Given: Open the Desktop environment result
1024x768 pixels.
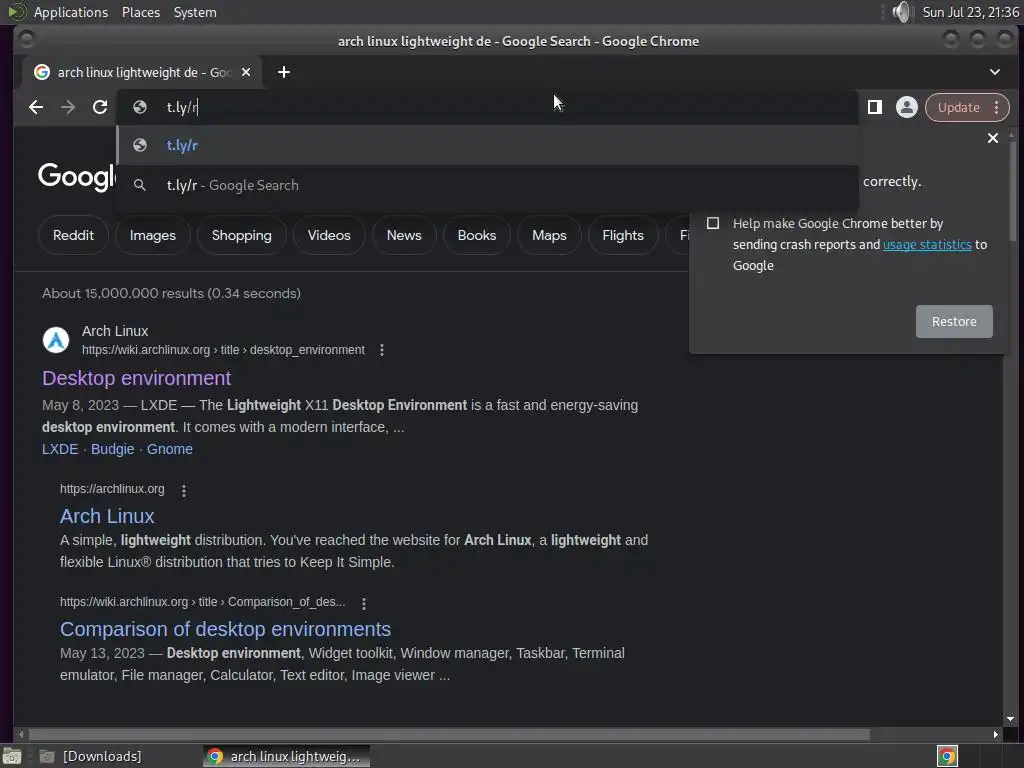Looking at the screenshot, I should click(x=136, y=378).
